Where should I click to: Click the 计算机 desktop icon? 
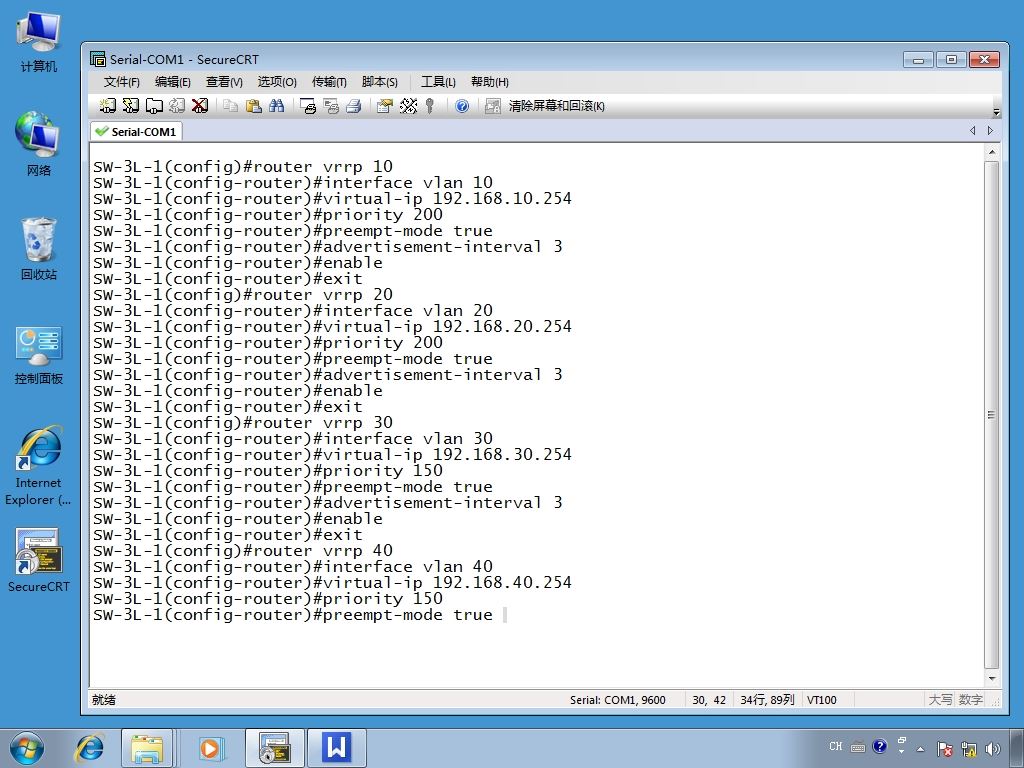[39, 42]
